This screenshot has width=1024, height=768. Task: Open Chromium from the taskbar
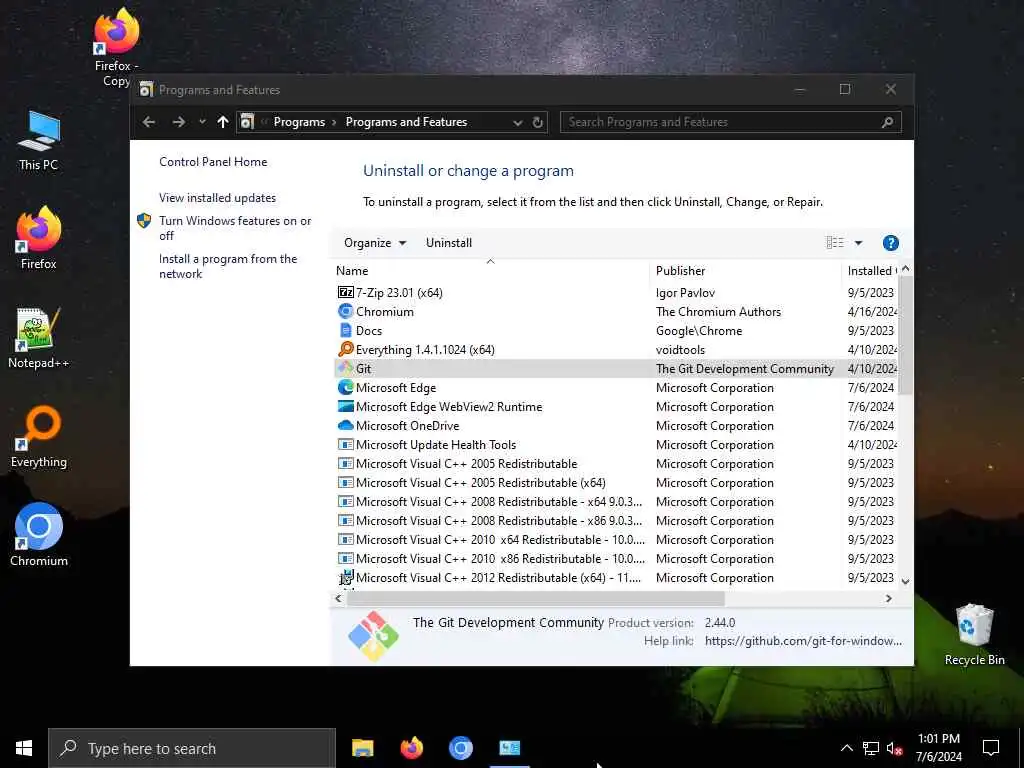coord(460,748)
